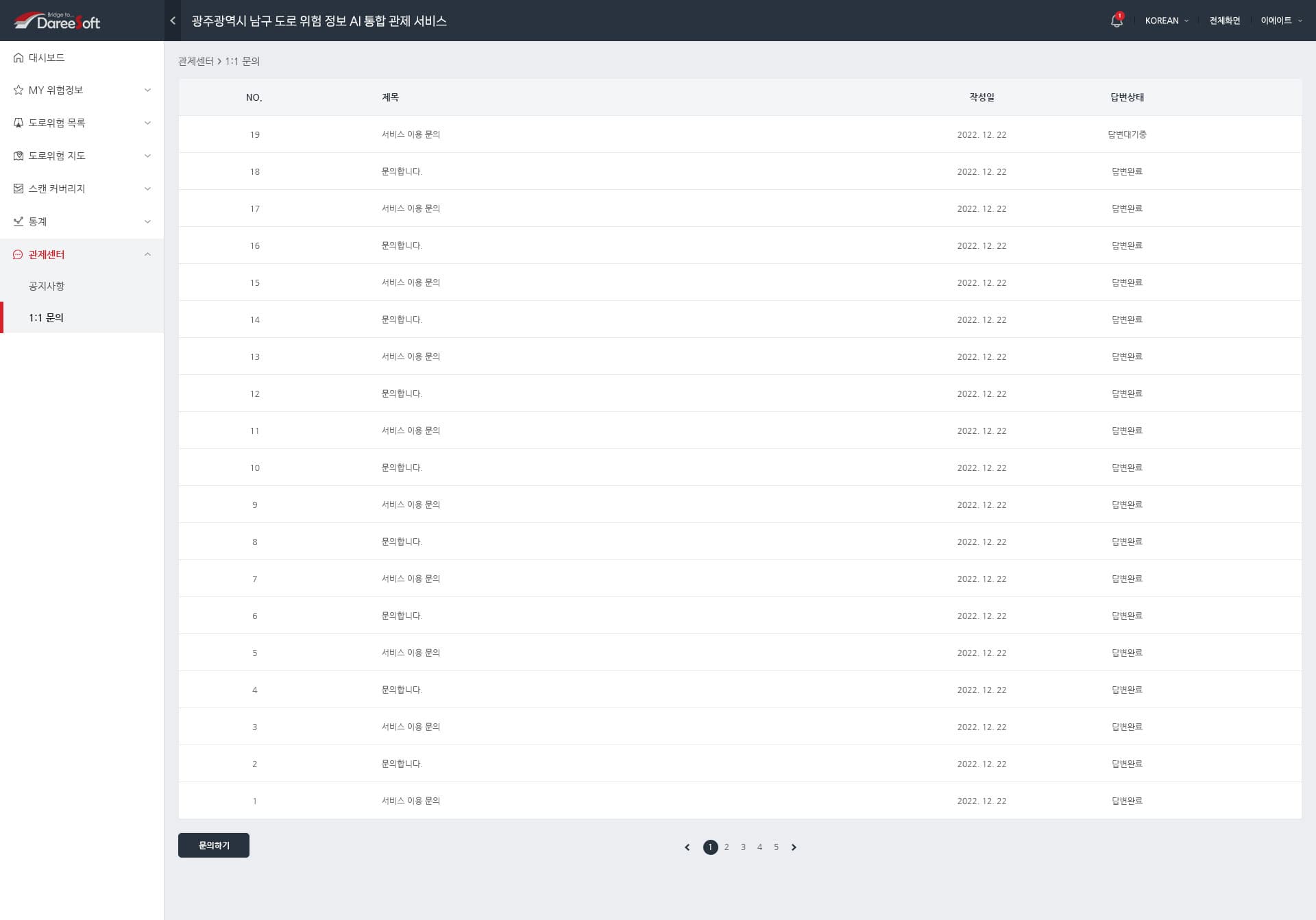Screen dimensions: 1316x920
Task: Open the KOREAN language dropdown
Action: pos(1167,21)
